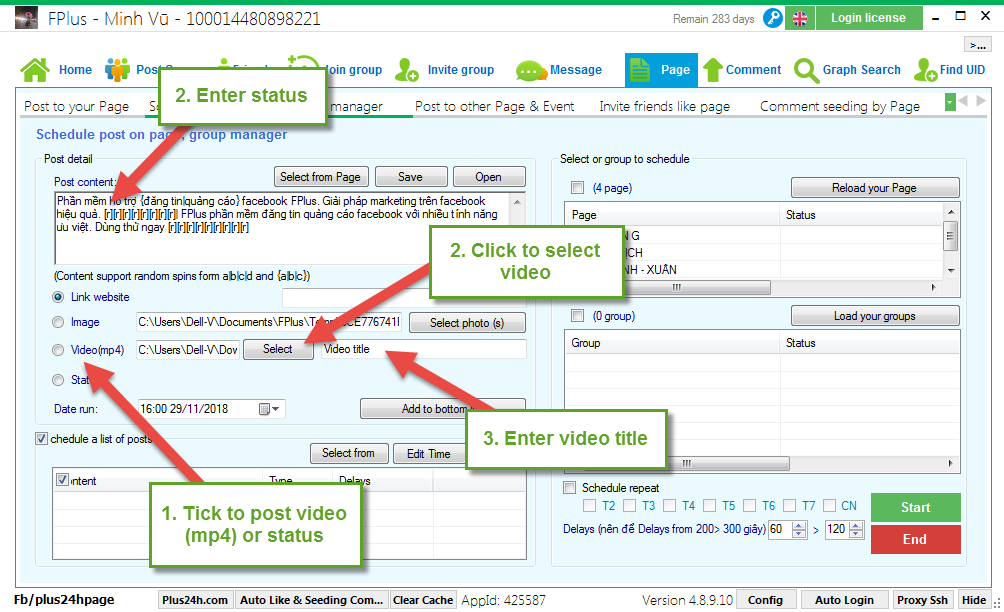Screen dimensions: 1004x612
Task: Switch to Post to other Page & Event tab
Action: coord(495,106)
